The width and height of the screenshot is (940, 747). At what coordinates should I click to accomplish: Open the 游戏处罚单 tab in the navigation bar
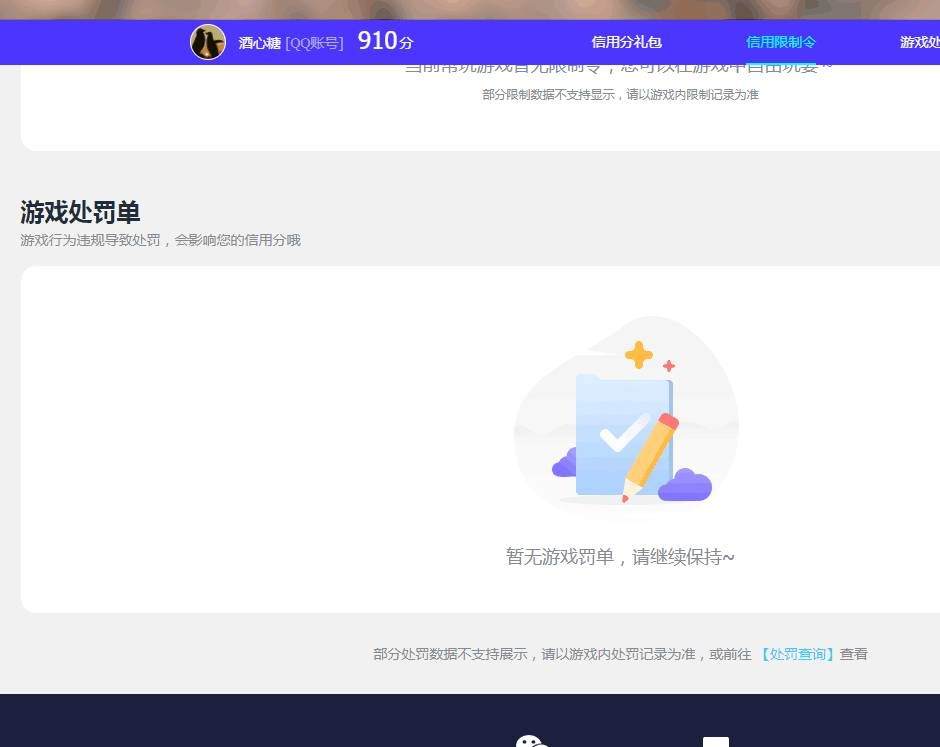tap(920, 42)
